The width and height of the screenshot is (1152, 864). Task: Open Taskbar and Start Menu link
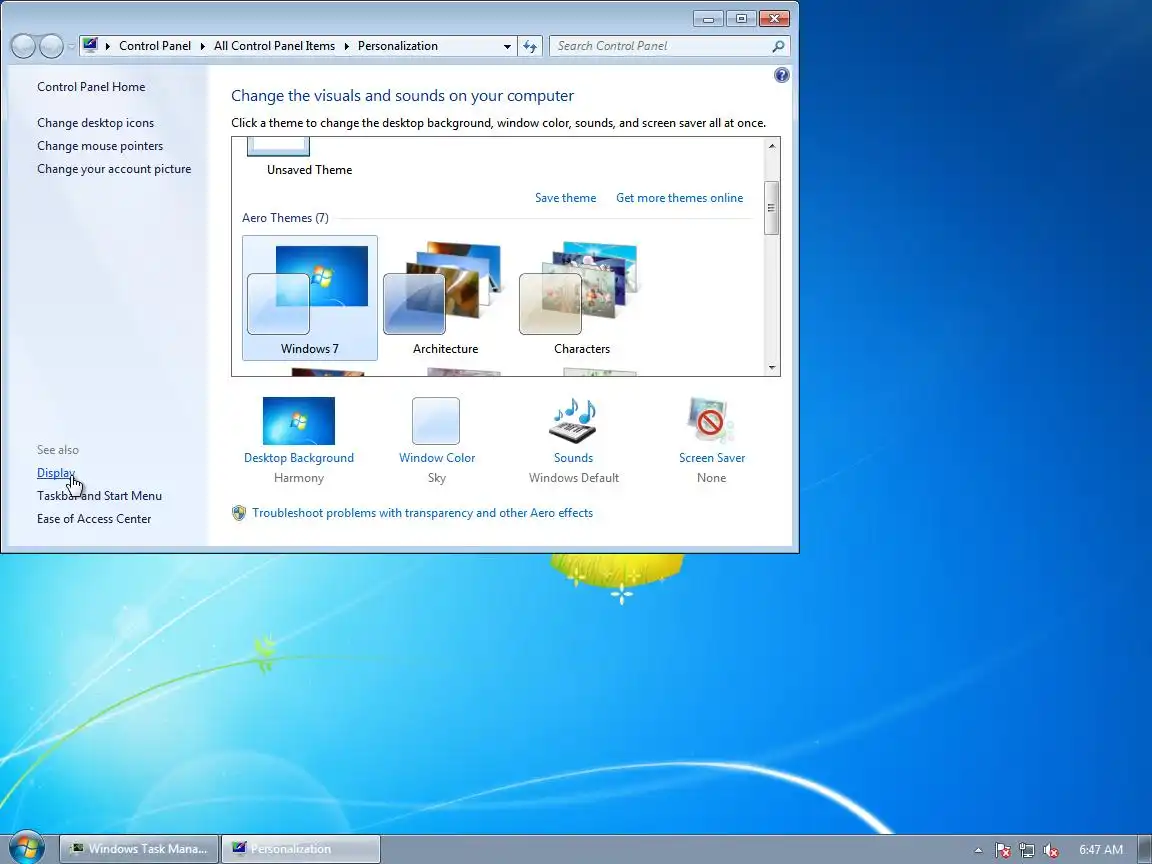coord(99,495)
